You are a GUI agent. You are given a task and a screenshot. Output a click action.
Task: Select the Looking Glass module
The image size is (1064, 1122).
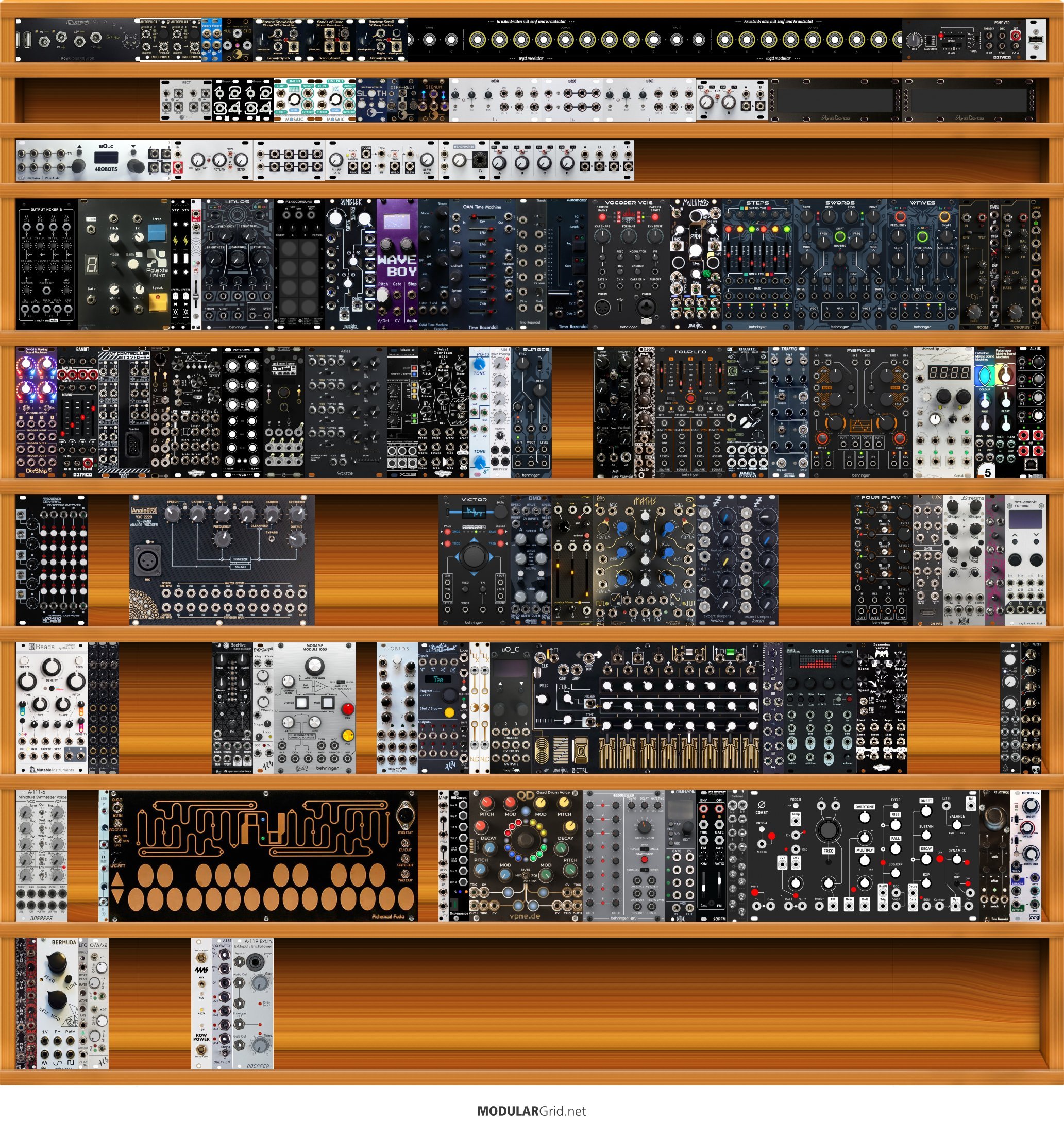(x=52, y=560)
